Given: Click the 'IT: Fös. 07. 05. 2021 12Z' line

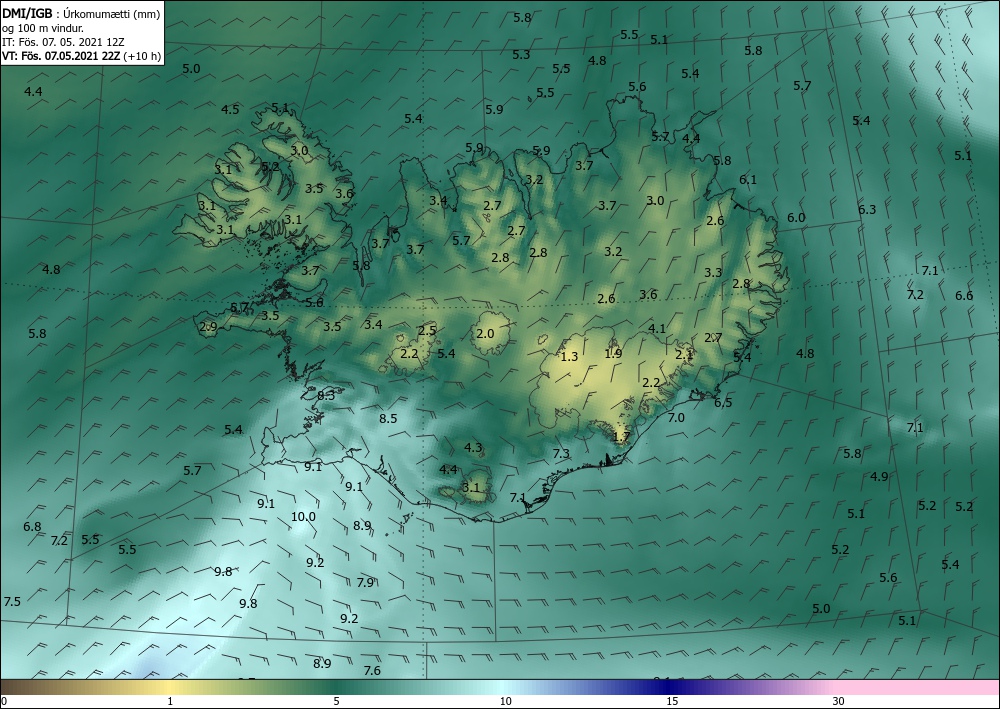Looking at the screenshot, I should [63, 42].
